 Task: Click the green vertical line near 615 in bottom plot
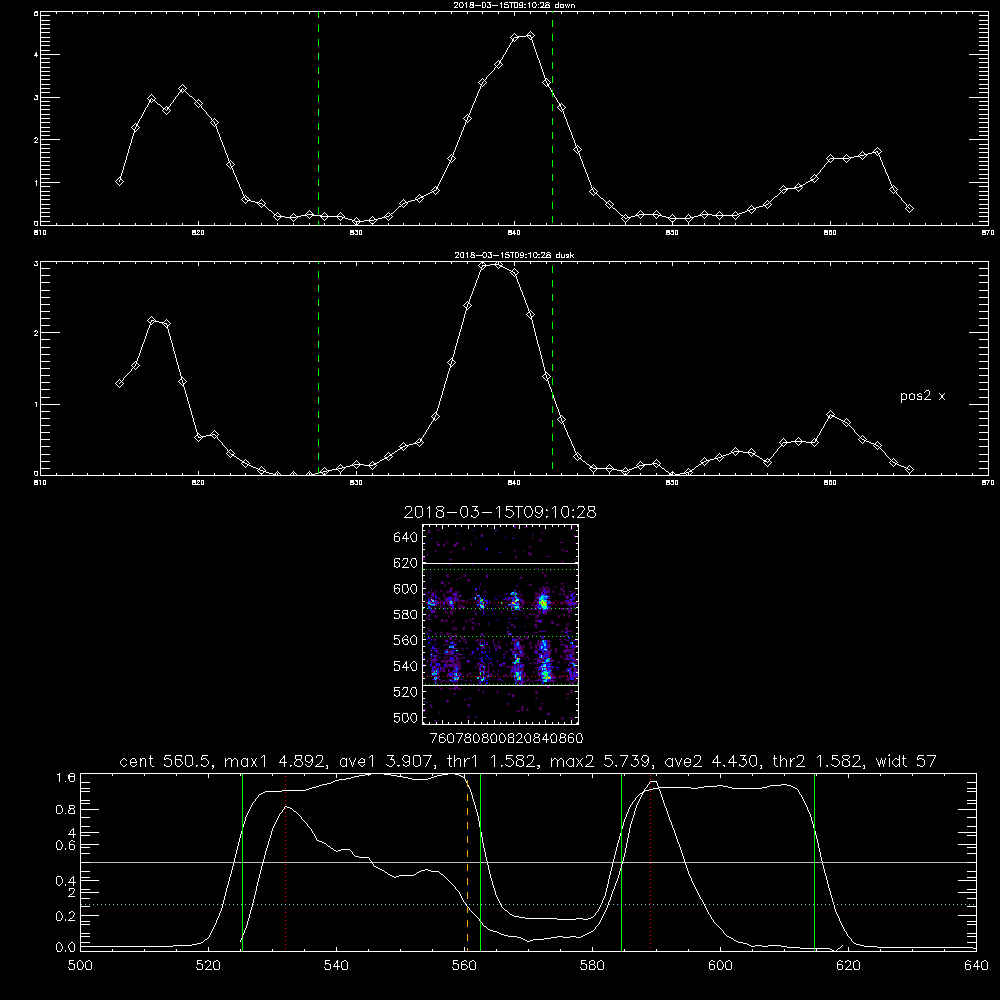[x=814, y=862]
